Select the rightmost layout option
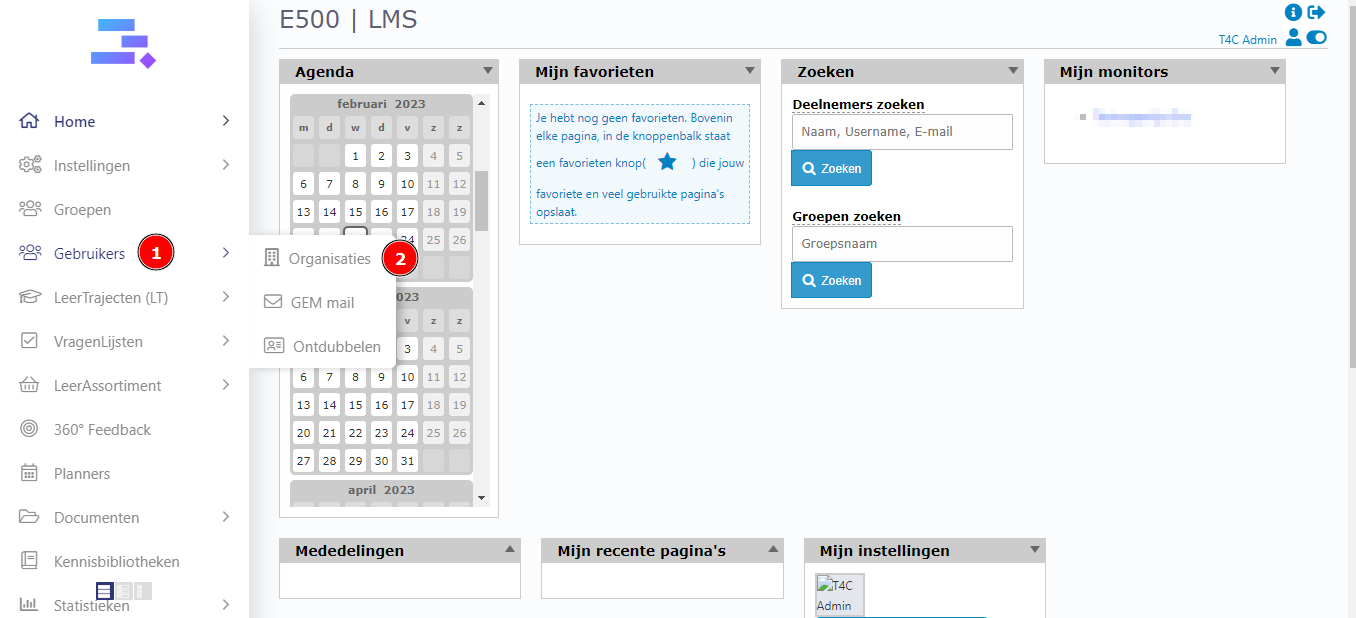Viewport: 1356px width, 618px height. pos(143,591)
